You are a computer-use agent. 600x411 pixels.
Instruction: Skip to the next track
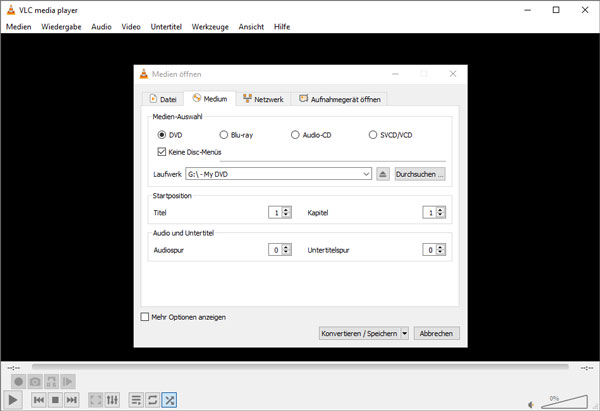(72, 400)
